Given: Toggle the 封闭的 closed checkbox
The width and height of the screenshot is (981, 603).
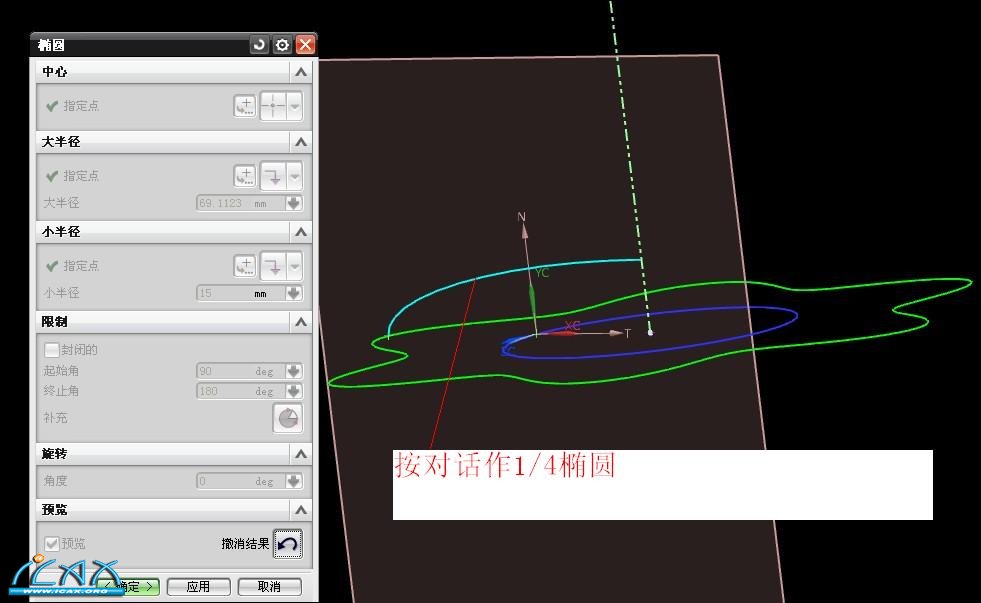Looking at the screenshot, I should point(52,350).
